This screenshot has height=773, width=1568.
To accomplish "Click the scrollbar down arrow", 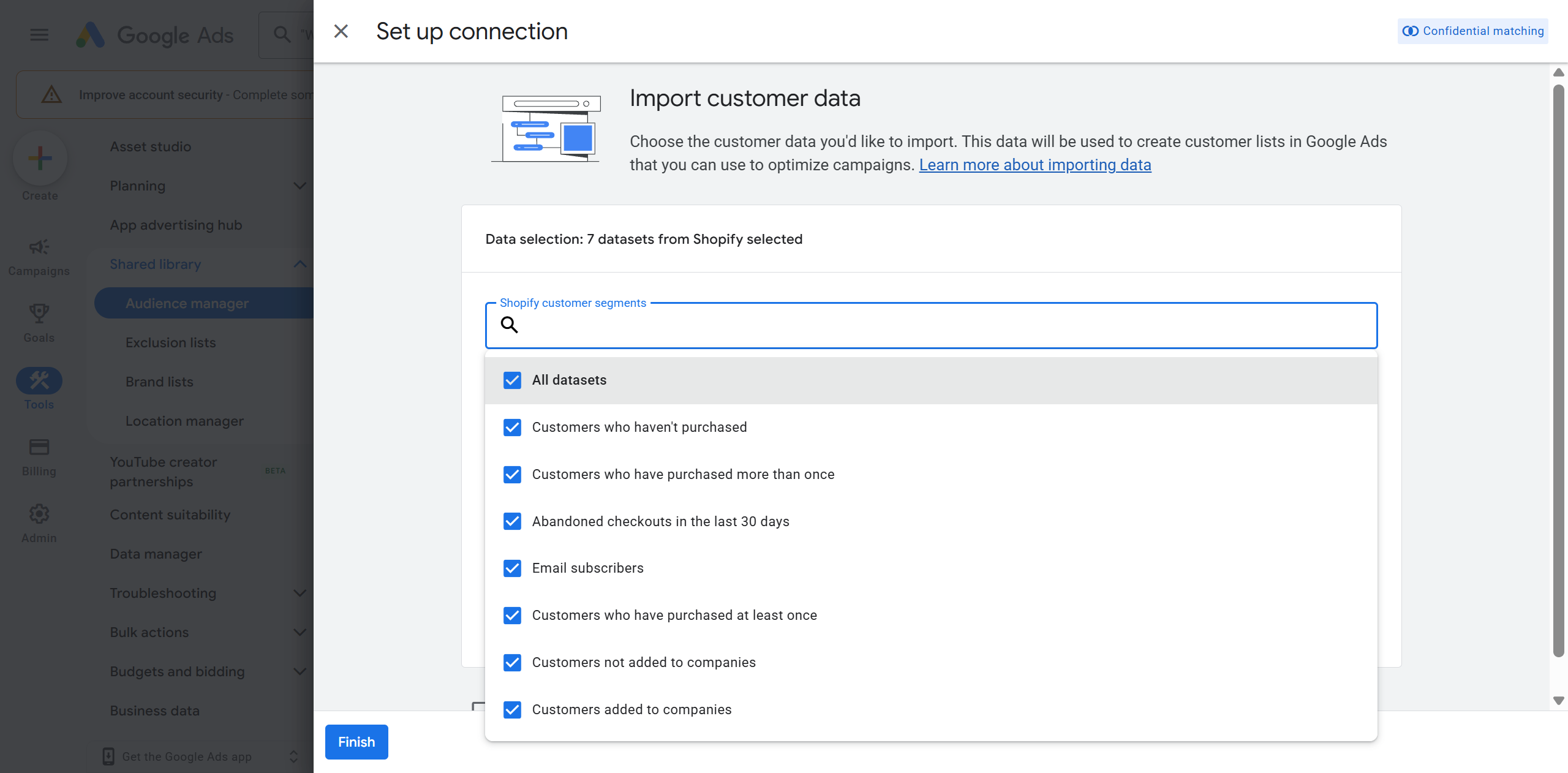I will tap(1559, 701).
